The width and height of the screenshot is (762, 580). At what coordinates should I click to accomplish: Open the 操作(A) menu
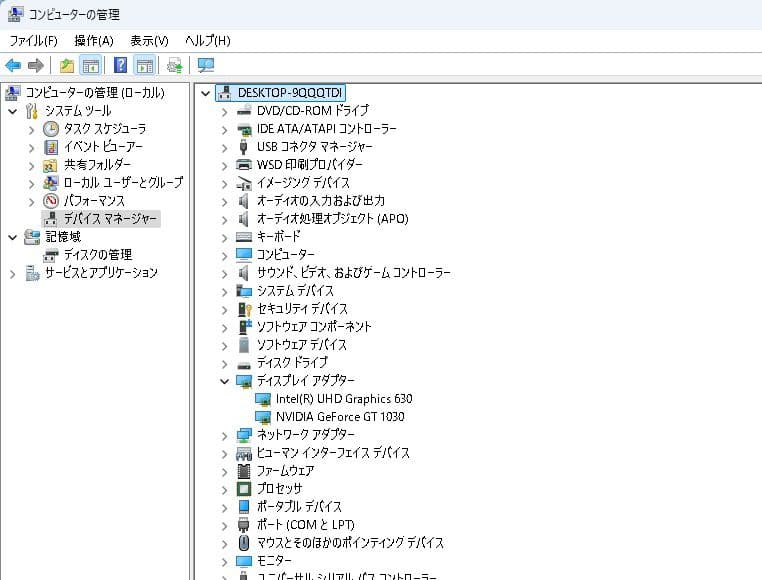click(x=94, y=41)
